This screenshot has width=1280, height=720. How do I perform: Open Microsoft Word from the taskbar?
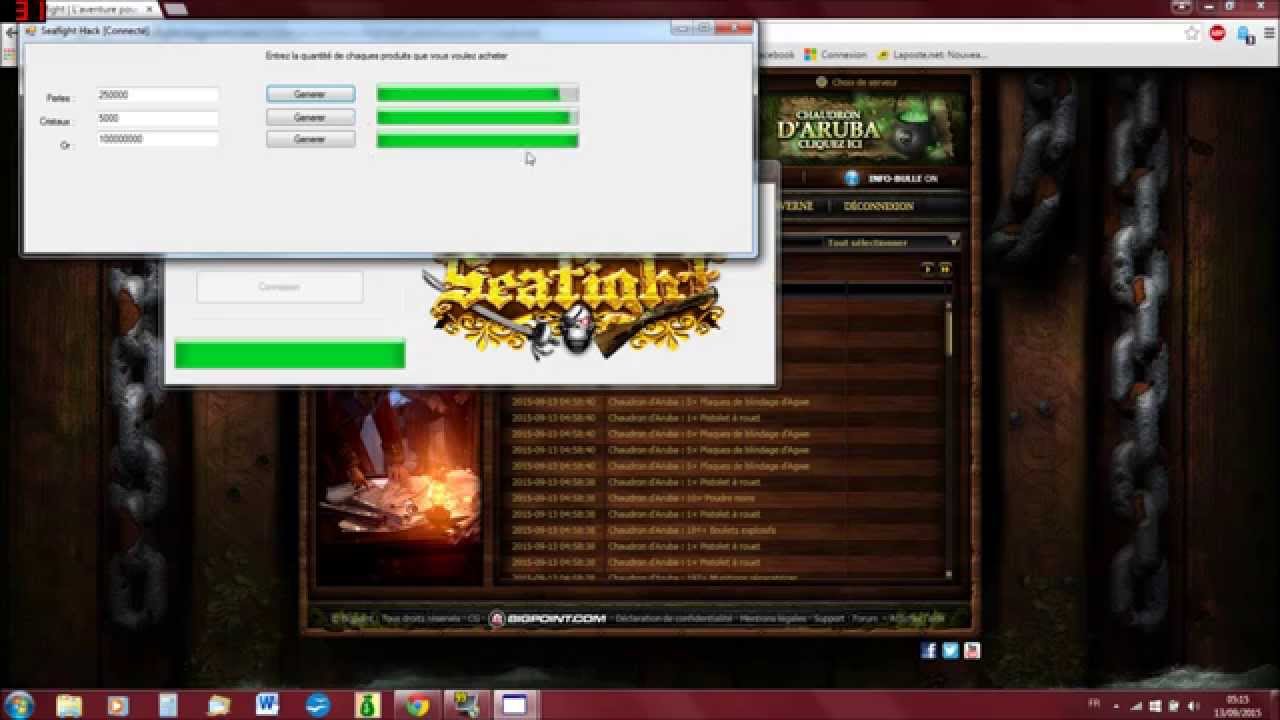[267, 705]
